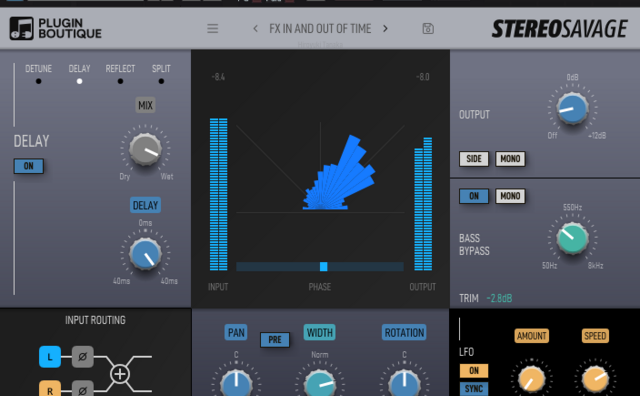
Task: Open the hamburger menu icon
Action: coord(212,29)
